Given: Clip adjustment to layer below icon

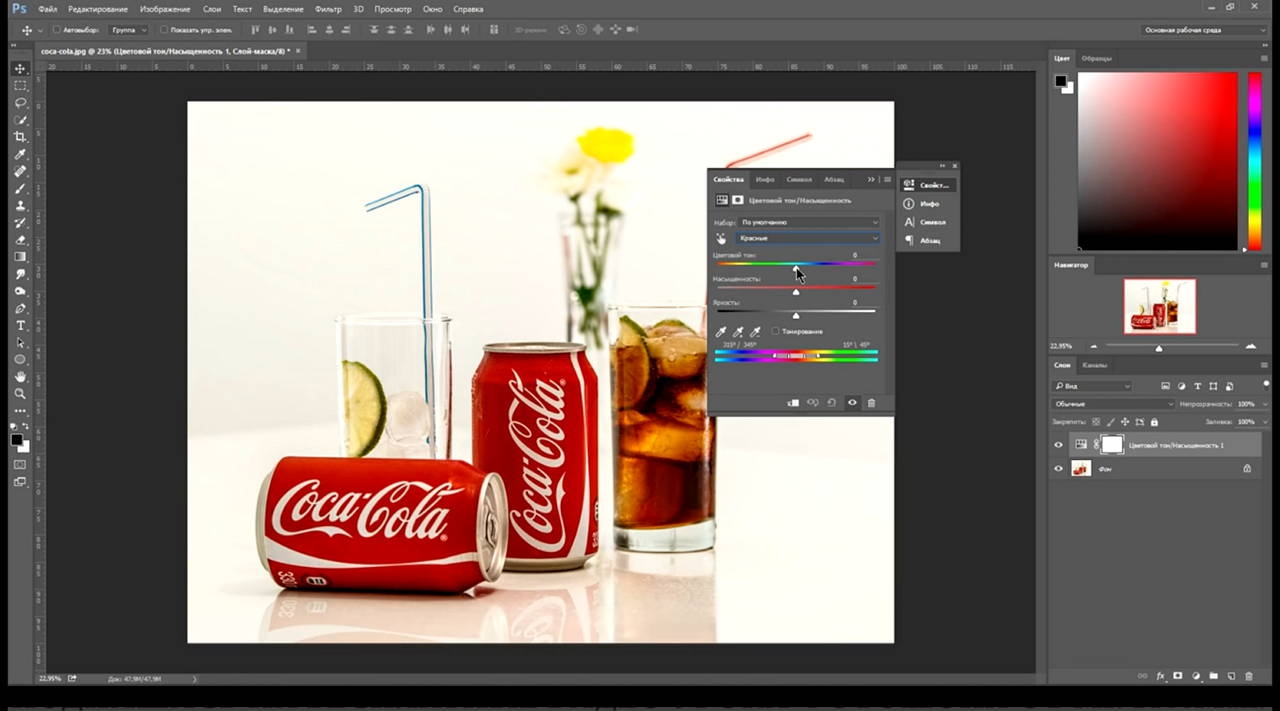Looking at the screenshot, I should (x=793, y=402).
